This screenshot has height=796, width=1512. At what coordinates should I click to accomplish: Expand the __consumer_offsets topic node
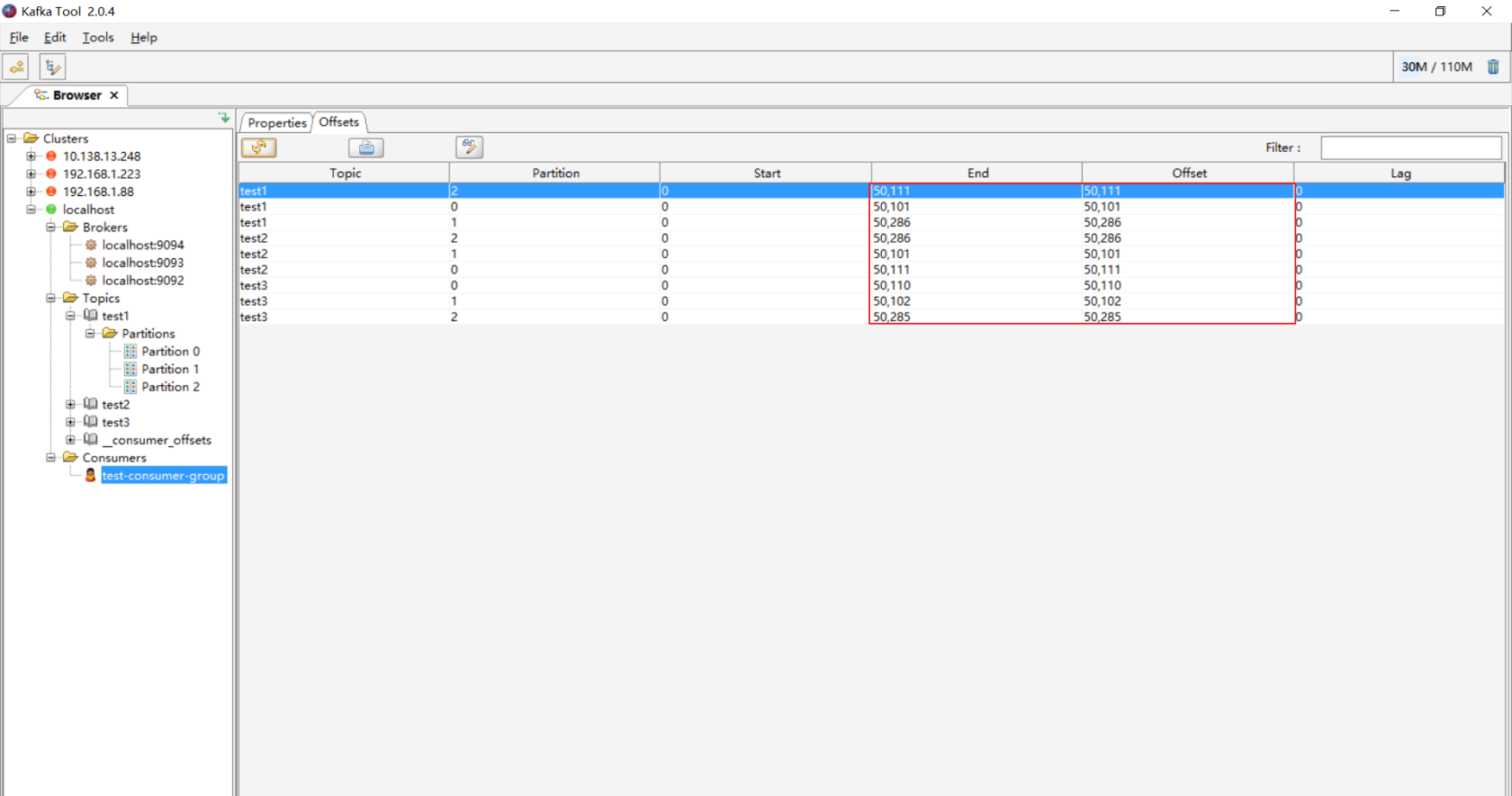[70, 440]
